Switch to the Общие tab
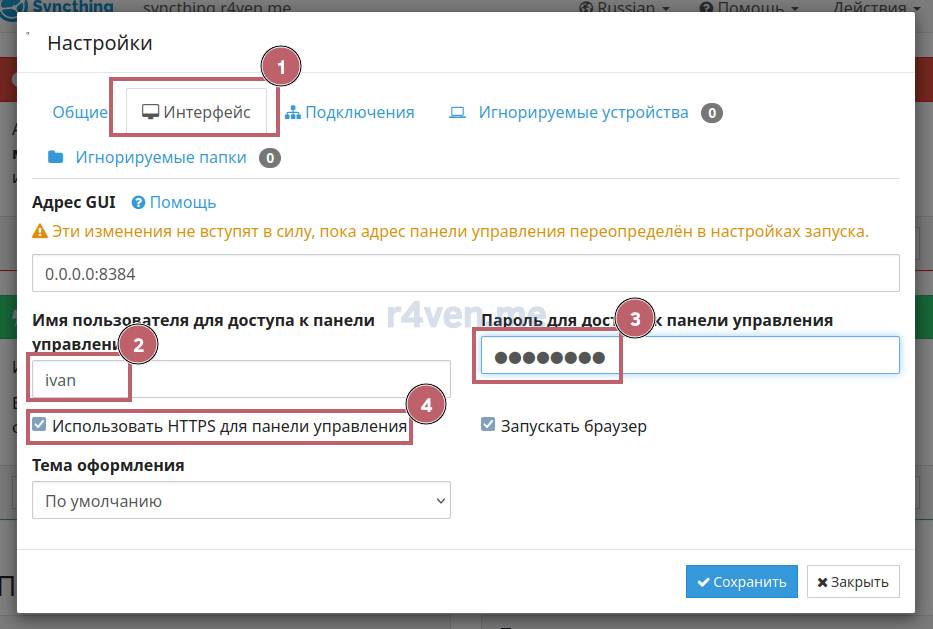933x629 pixels. (x=80, y=112)
